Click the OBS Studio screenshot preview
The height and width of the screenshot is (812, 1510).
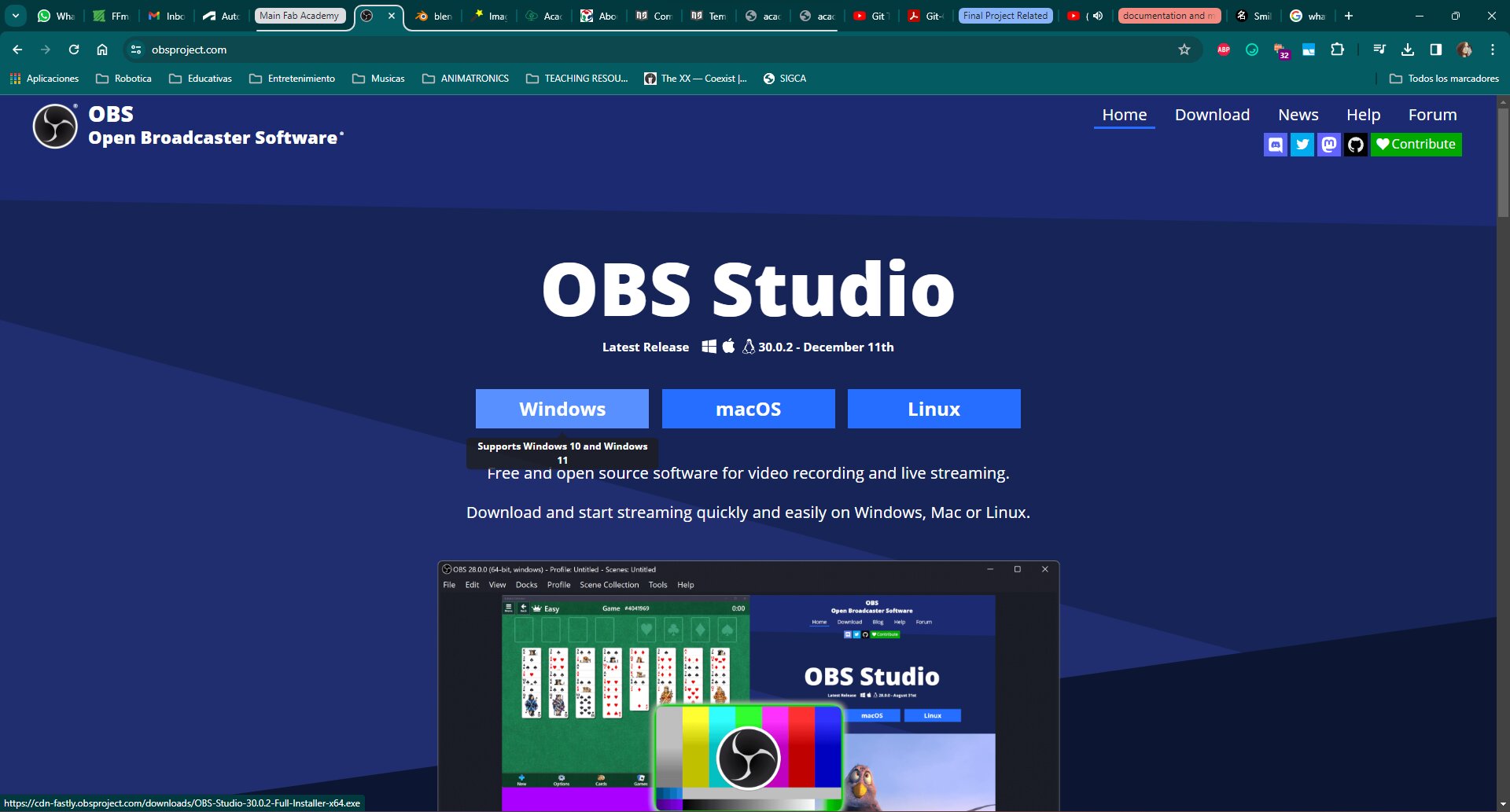[749, 686]
